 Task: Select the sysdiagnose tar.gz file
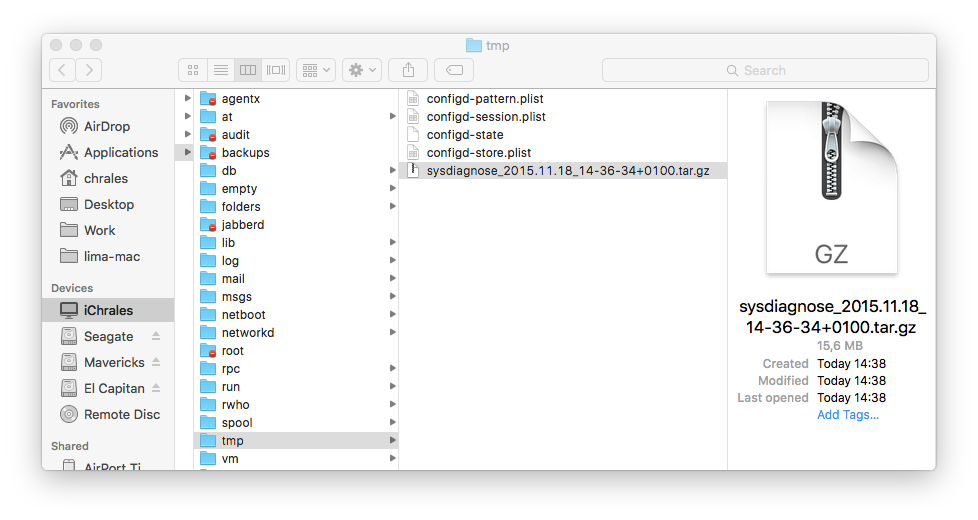coord(563,171)
